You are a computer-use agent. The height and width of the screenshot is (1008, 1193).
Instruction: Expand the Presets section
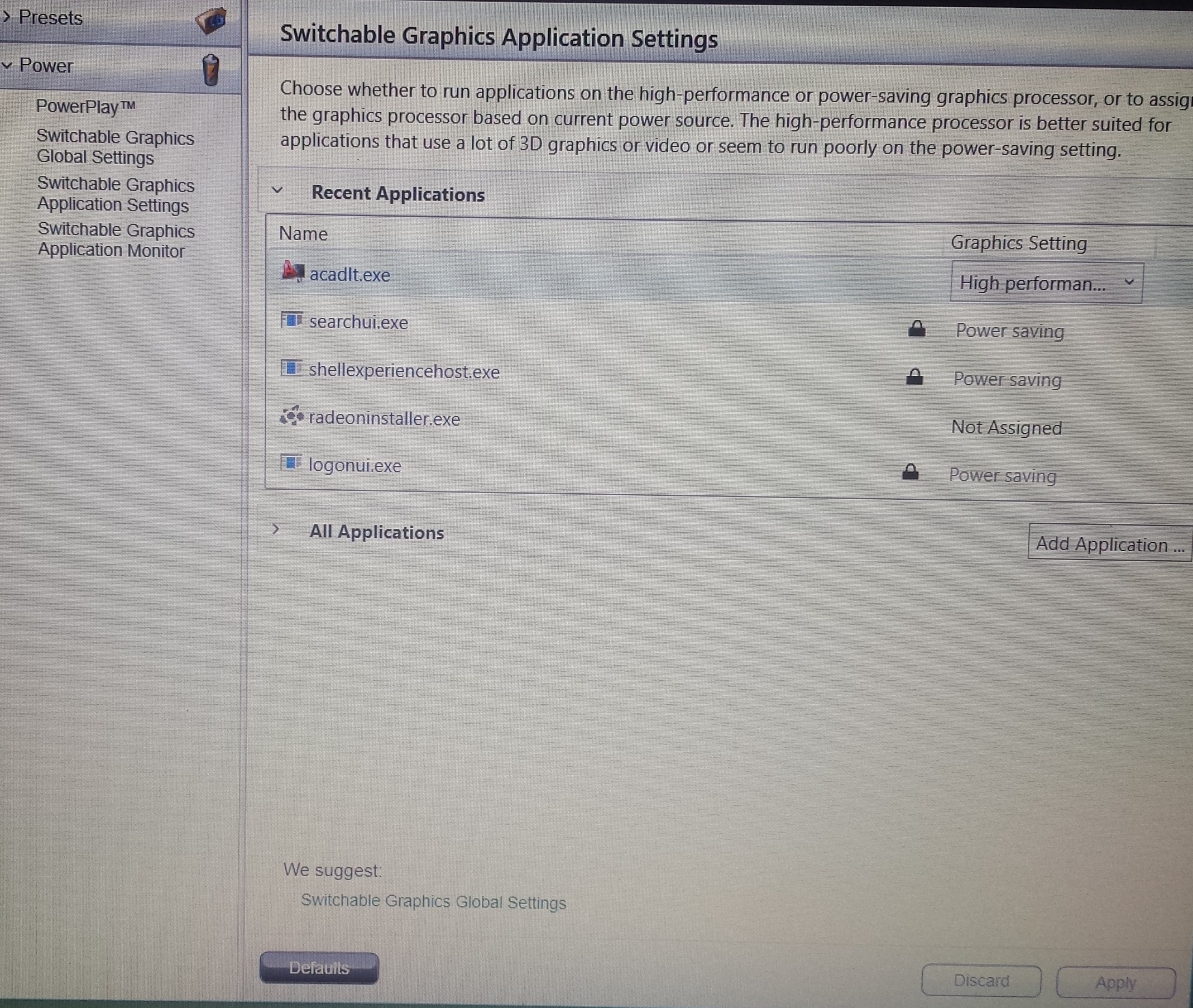pos(6,17)
